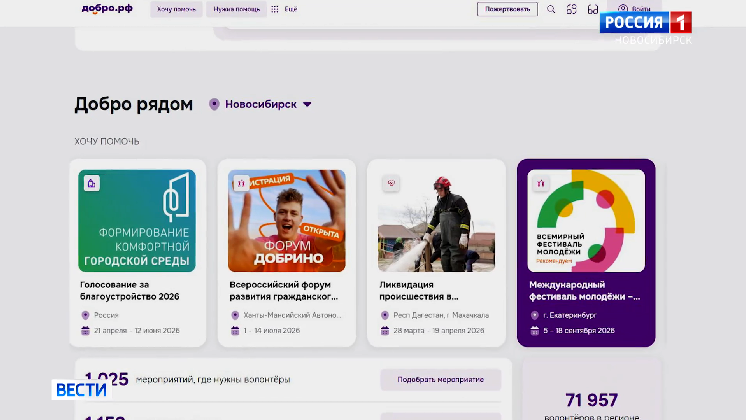746x420 pixels.
Task: Open Голосование за благоустройство 2026 title
Action: pyautogui.click(x=129, y=291)
